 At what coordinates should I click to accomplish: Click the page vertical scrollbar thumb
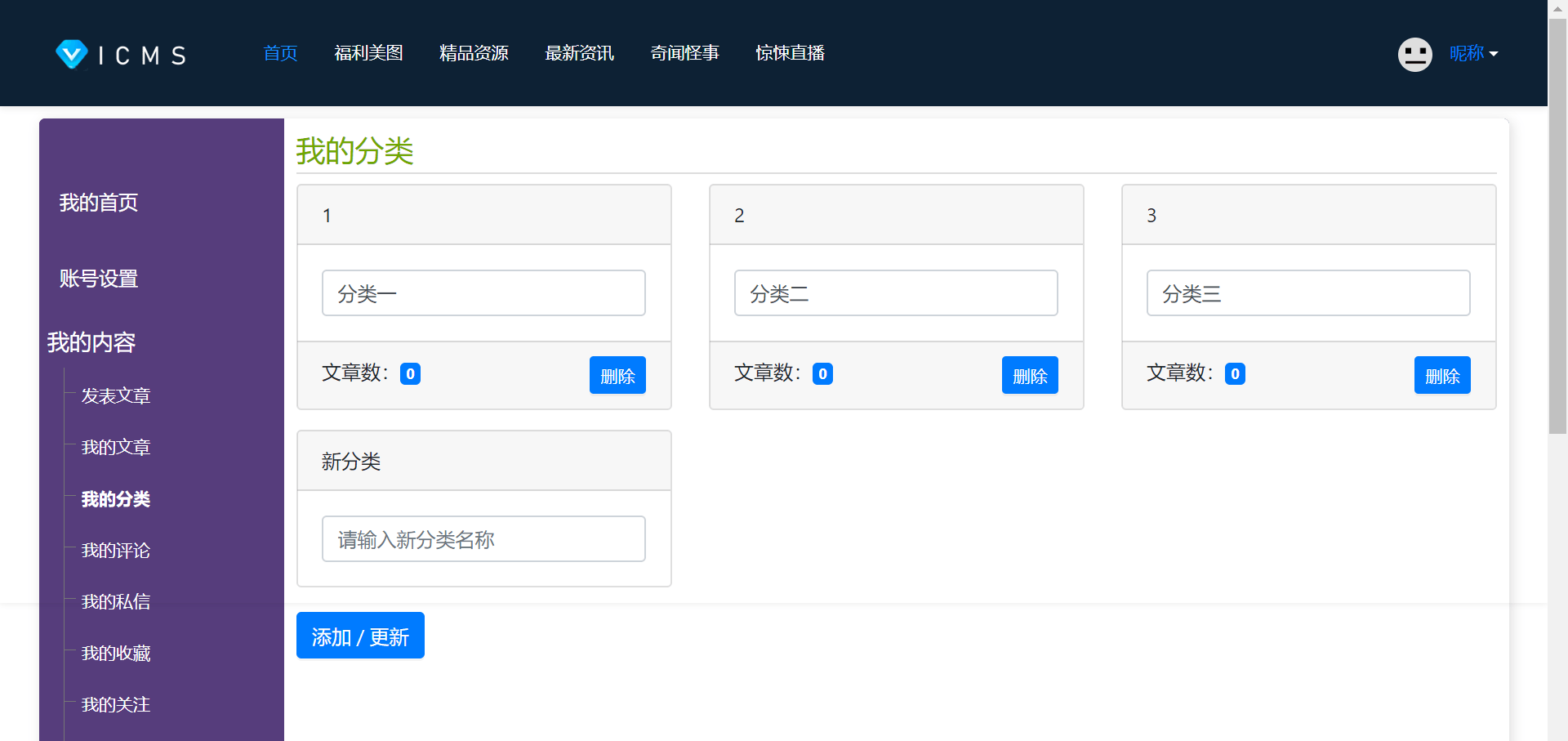(x=1557, y=226)
